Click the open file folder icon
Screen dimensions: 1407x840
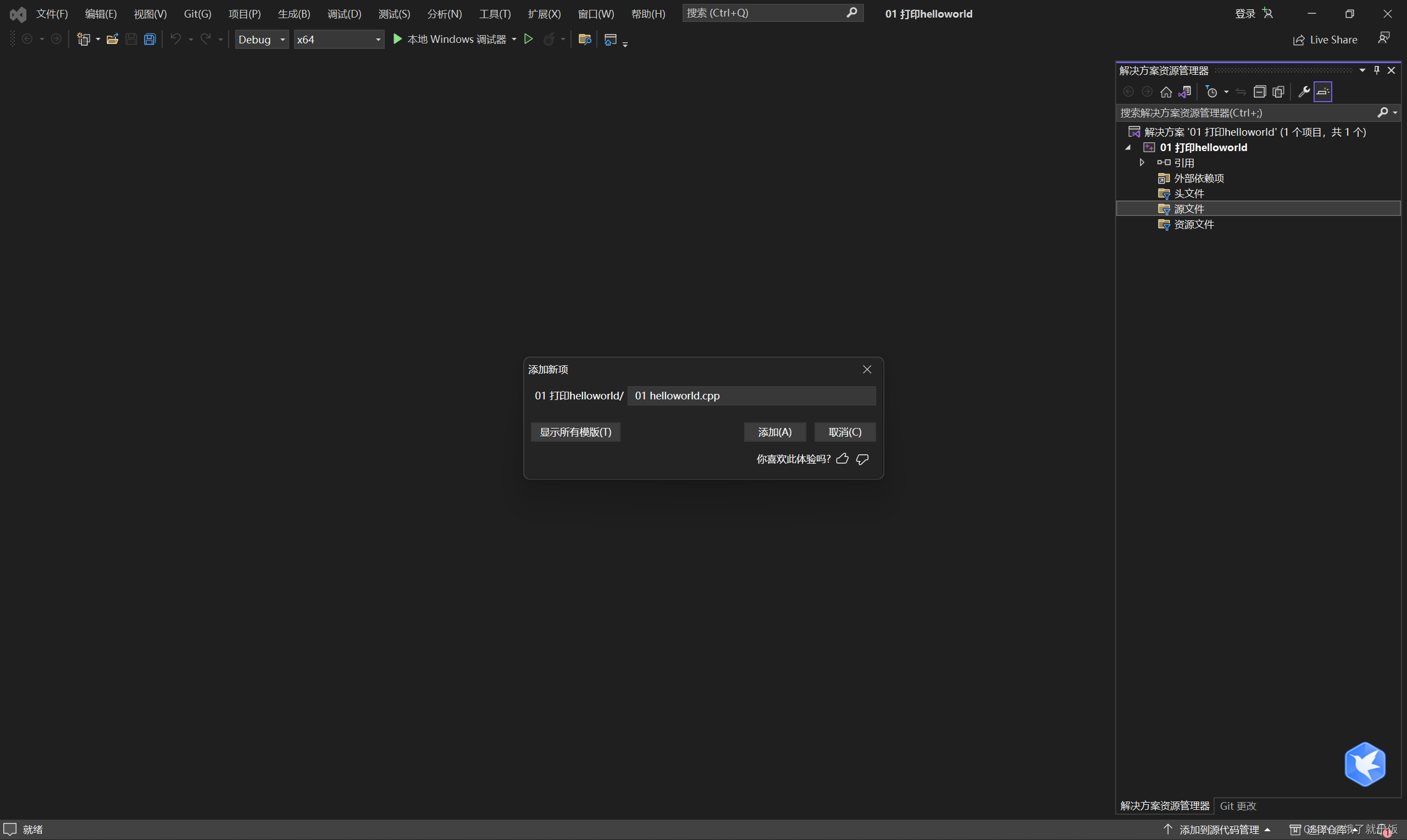tap(112, 39)
